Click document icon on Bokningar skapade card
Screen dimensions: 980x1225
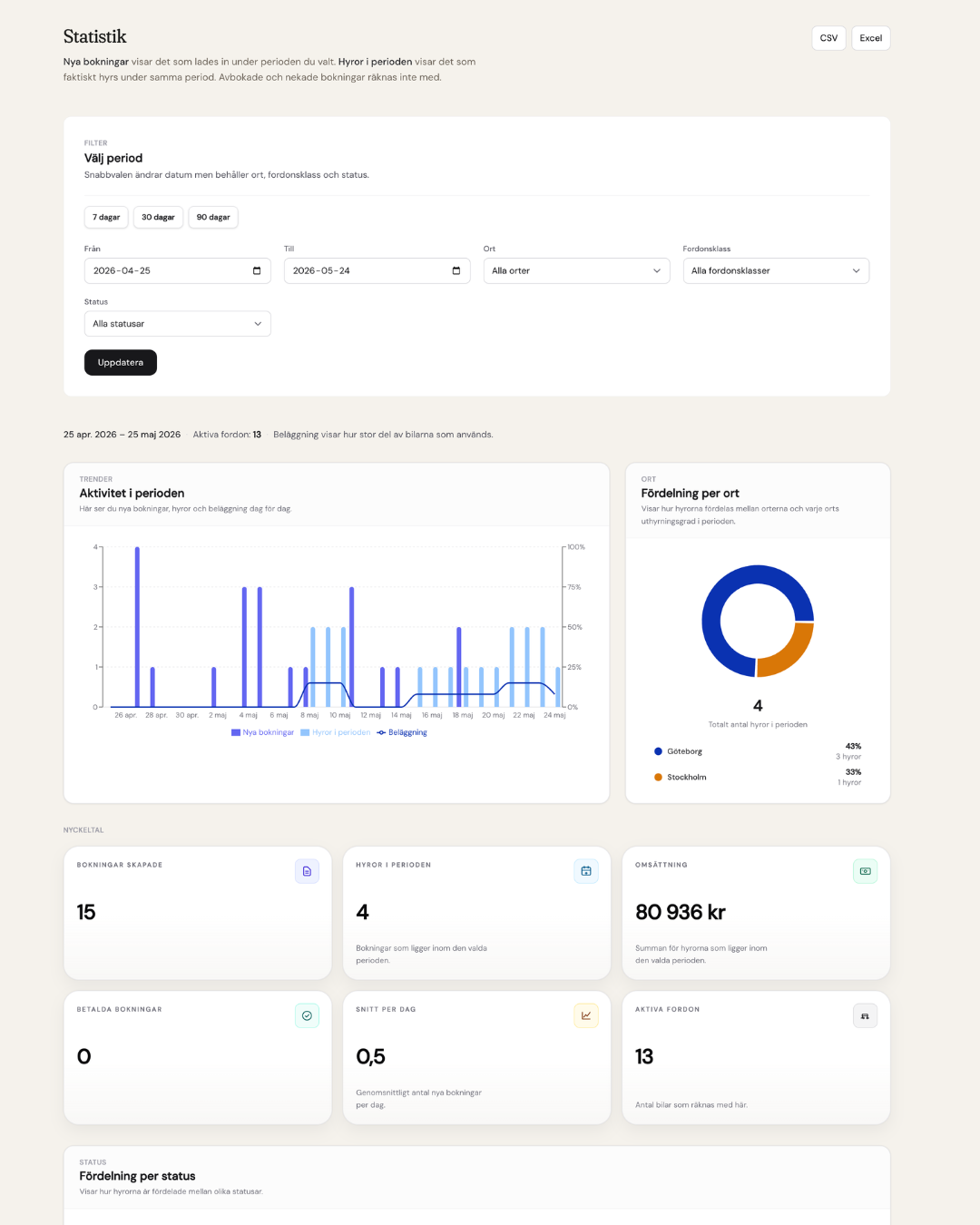[x=307, y=871]
